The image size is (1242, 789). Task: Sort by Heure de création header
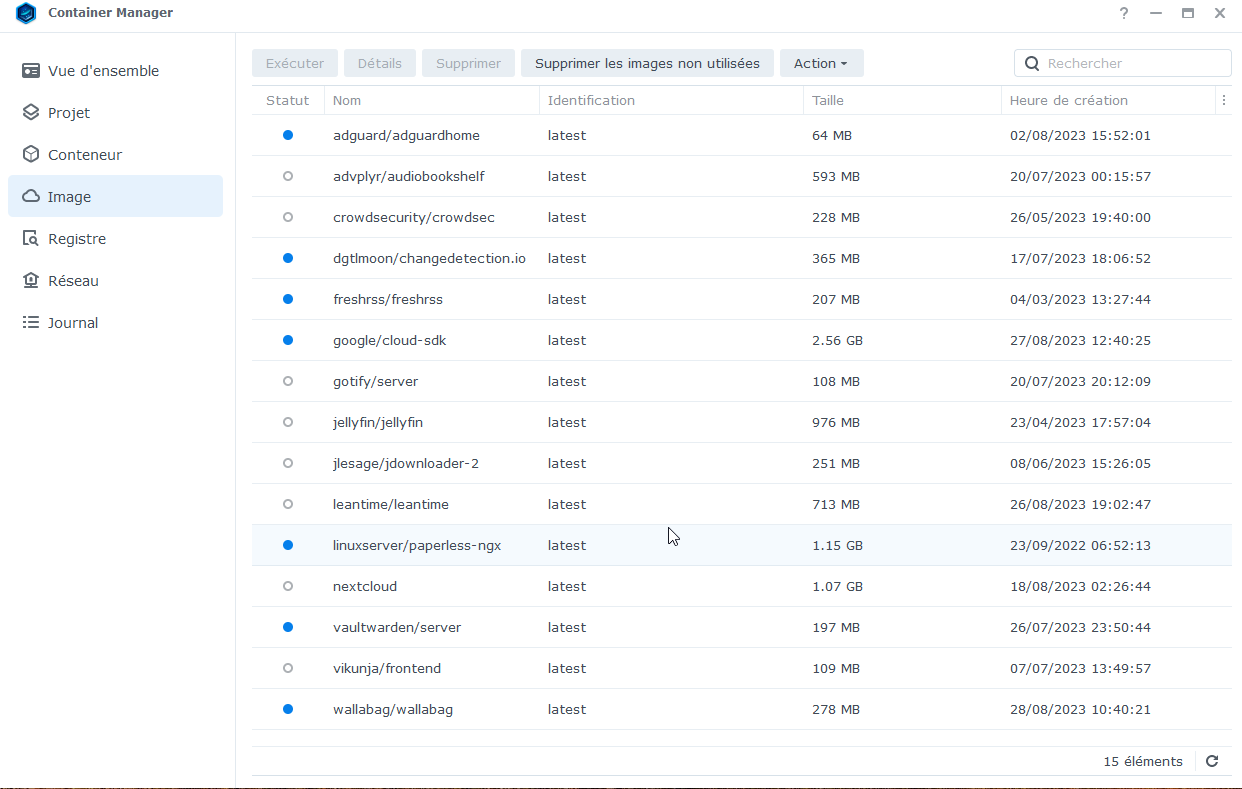[x=1068, y=100]
